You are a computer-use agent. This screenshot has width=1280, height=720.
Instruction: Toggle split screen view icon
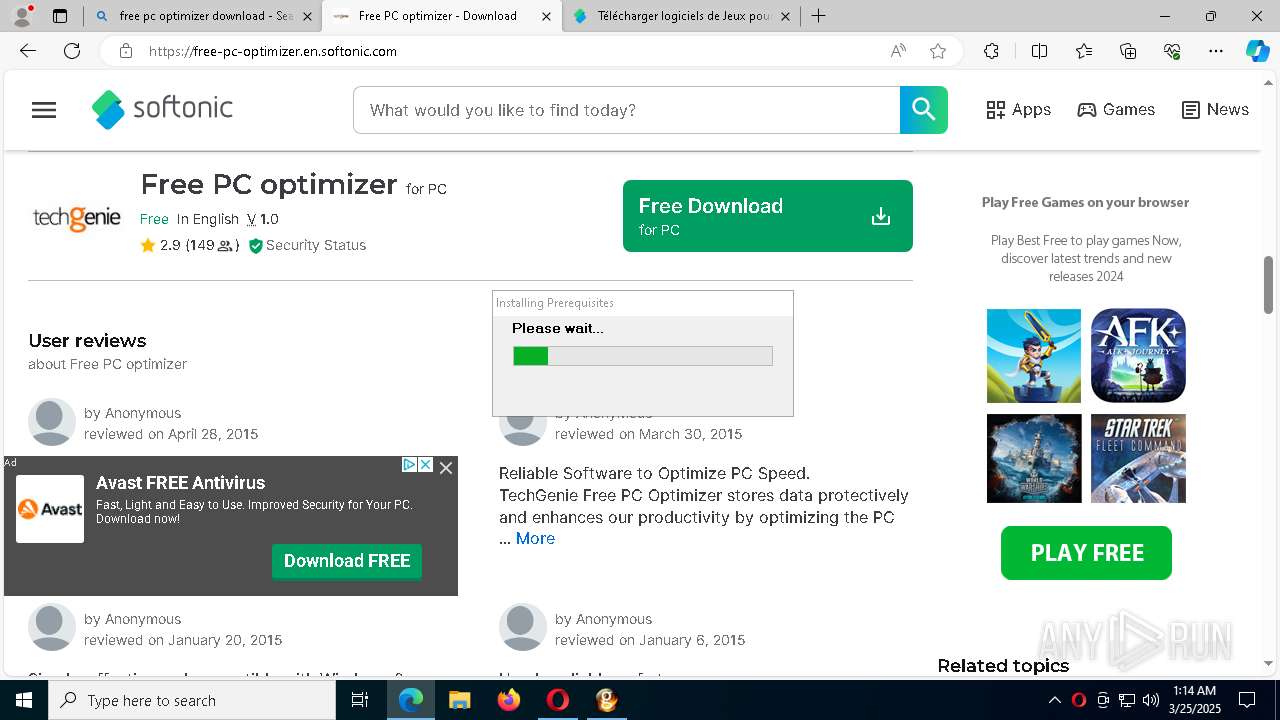(x=1039, y=51)
